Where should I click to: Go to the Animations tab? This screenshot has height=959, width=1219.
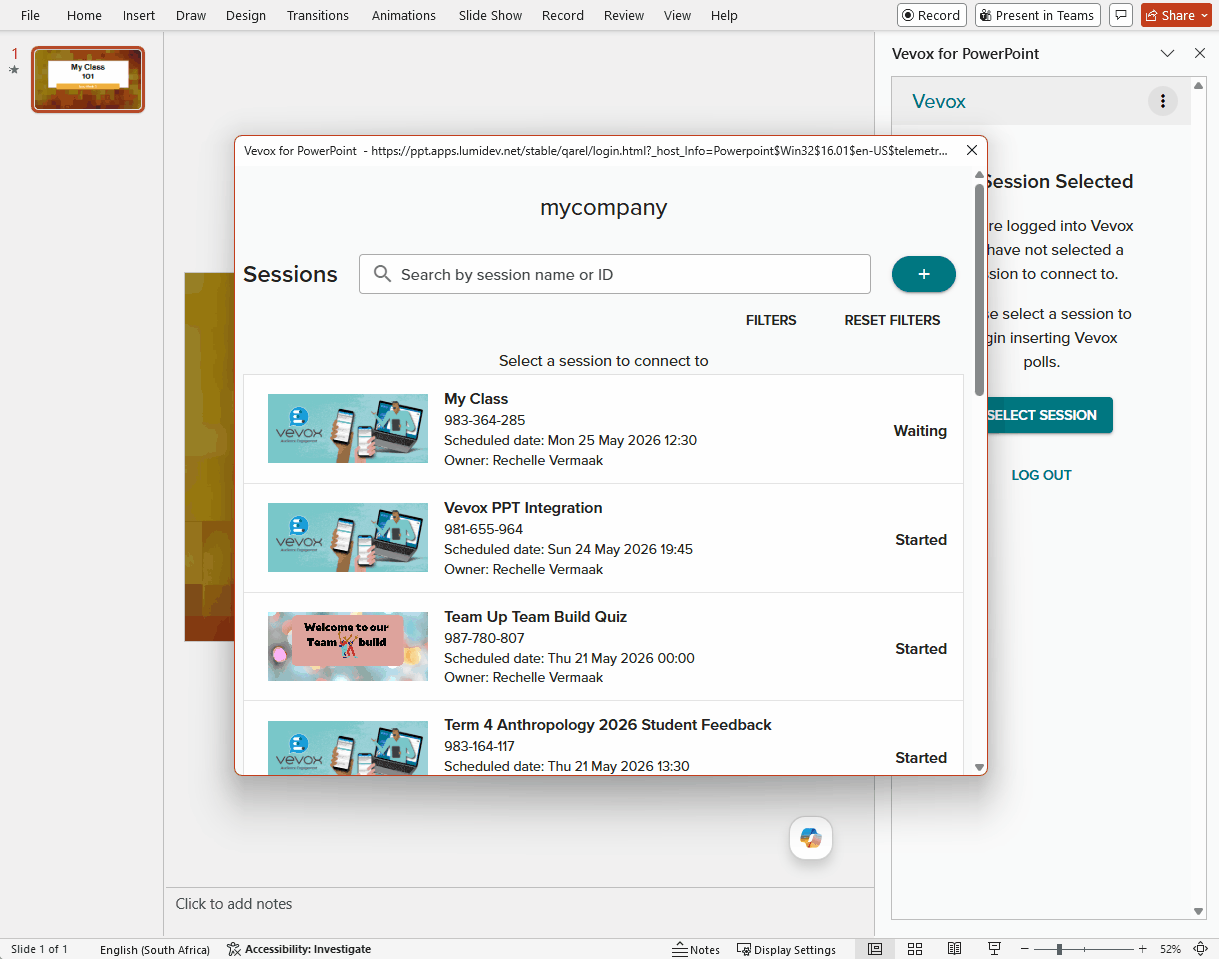[x=404, y=15]
